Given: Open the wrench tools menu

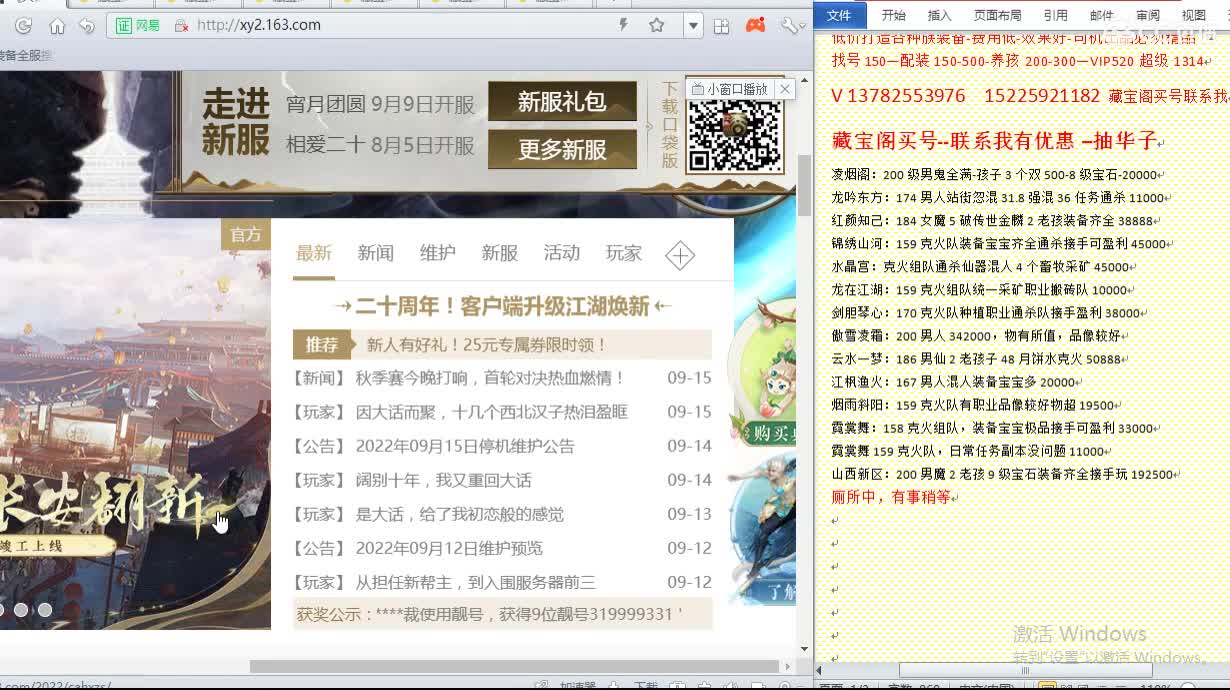Looking at the screenshot, I should pyautogui.click(x=791, y=26).
